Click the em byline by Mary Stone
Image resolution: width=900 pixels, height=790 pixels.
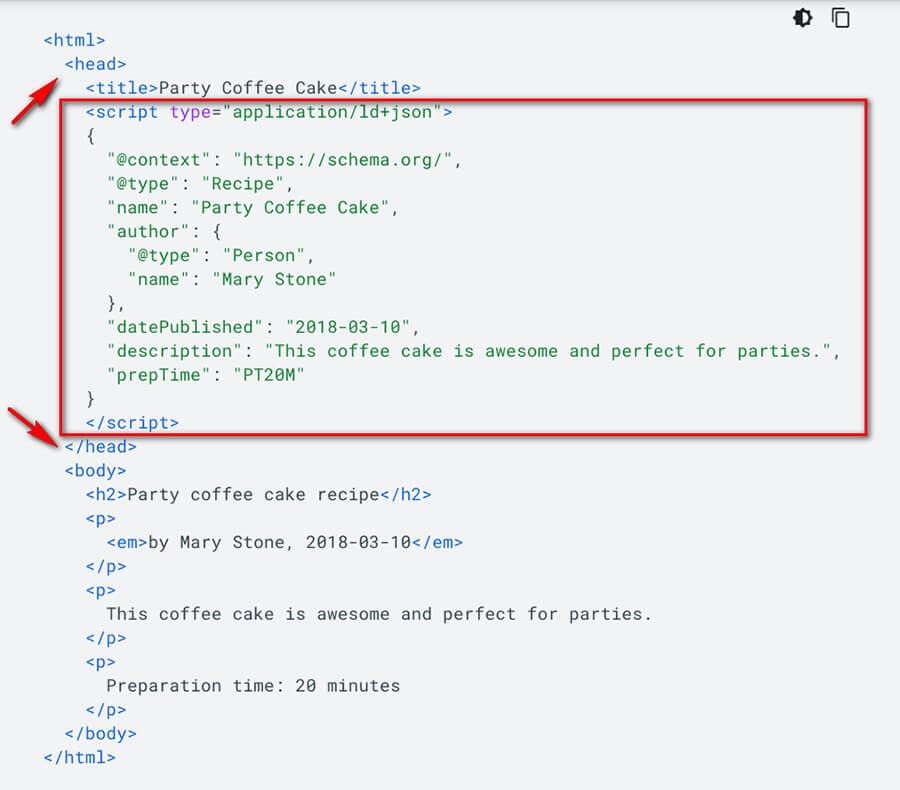point(285,543)
